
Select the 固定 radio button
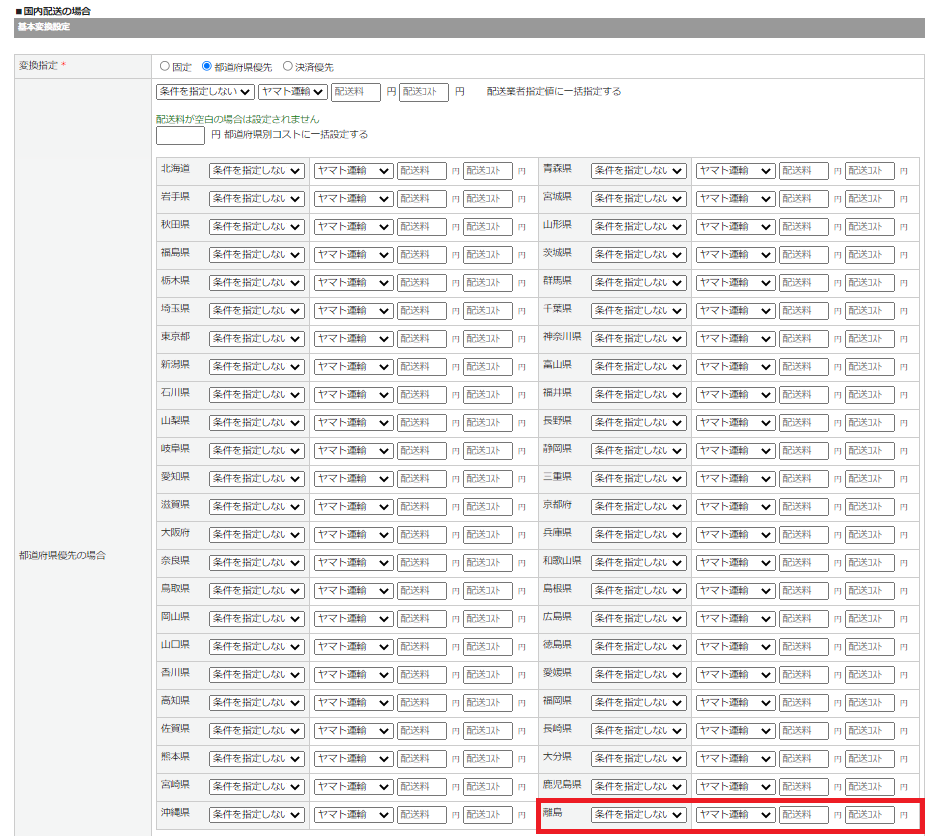166,67
